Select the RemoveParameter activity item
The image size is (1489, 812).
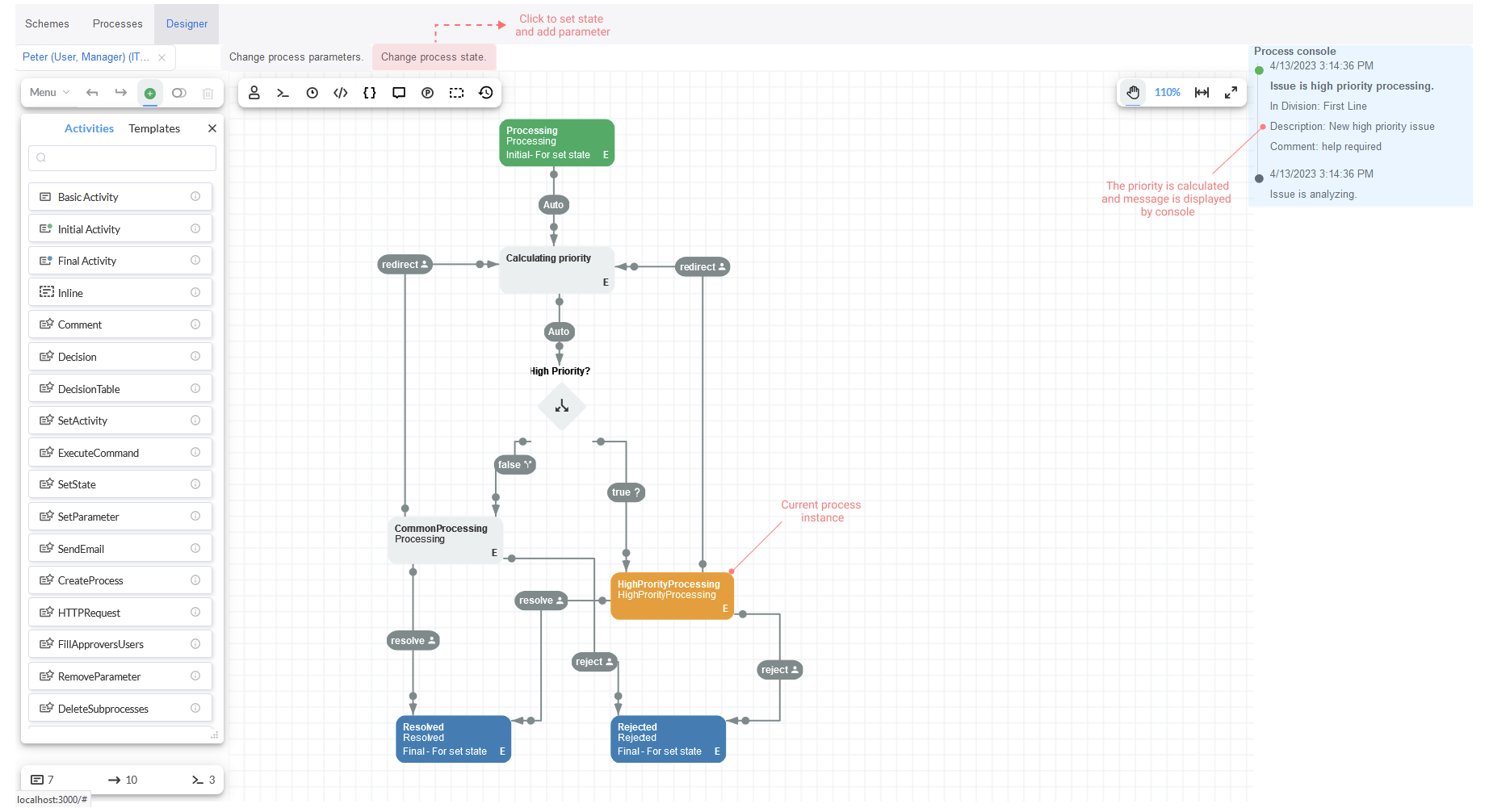point(120,676)
